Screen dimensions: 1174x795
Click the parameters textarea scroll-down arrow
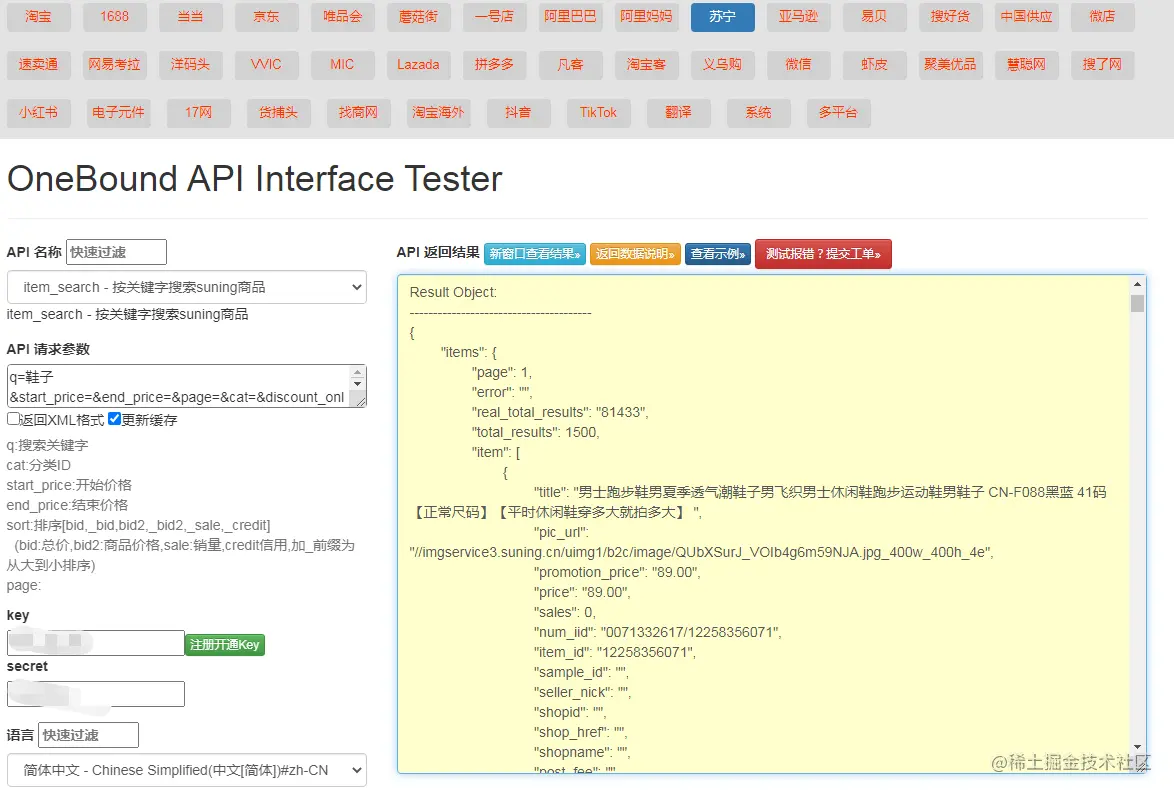(x=358, y=384)
